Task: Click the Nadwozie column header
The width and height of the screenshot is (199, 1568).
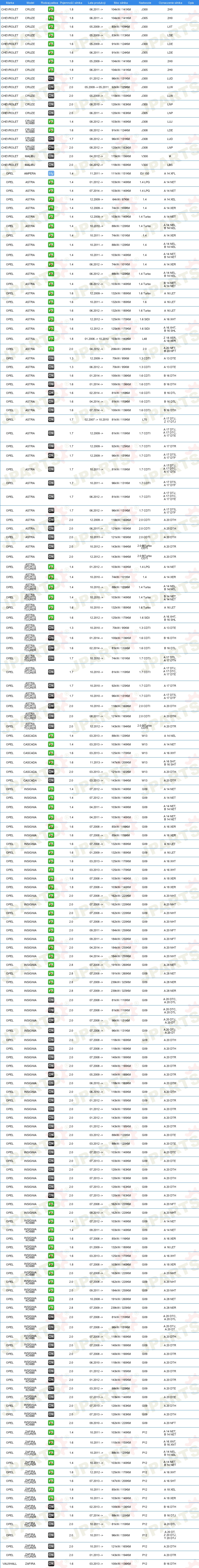Action: 145,3
